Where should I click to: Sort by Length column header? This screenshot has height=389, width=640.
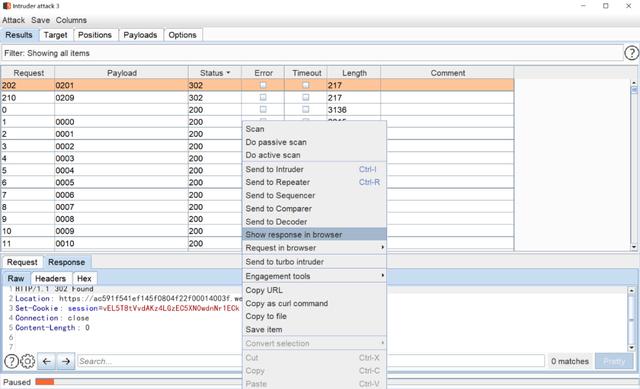354,73
